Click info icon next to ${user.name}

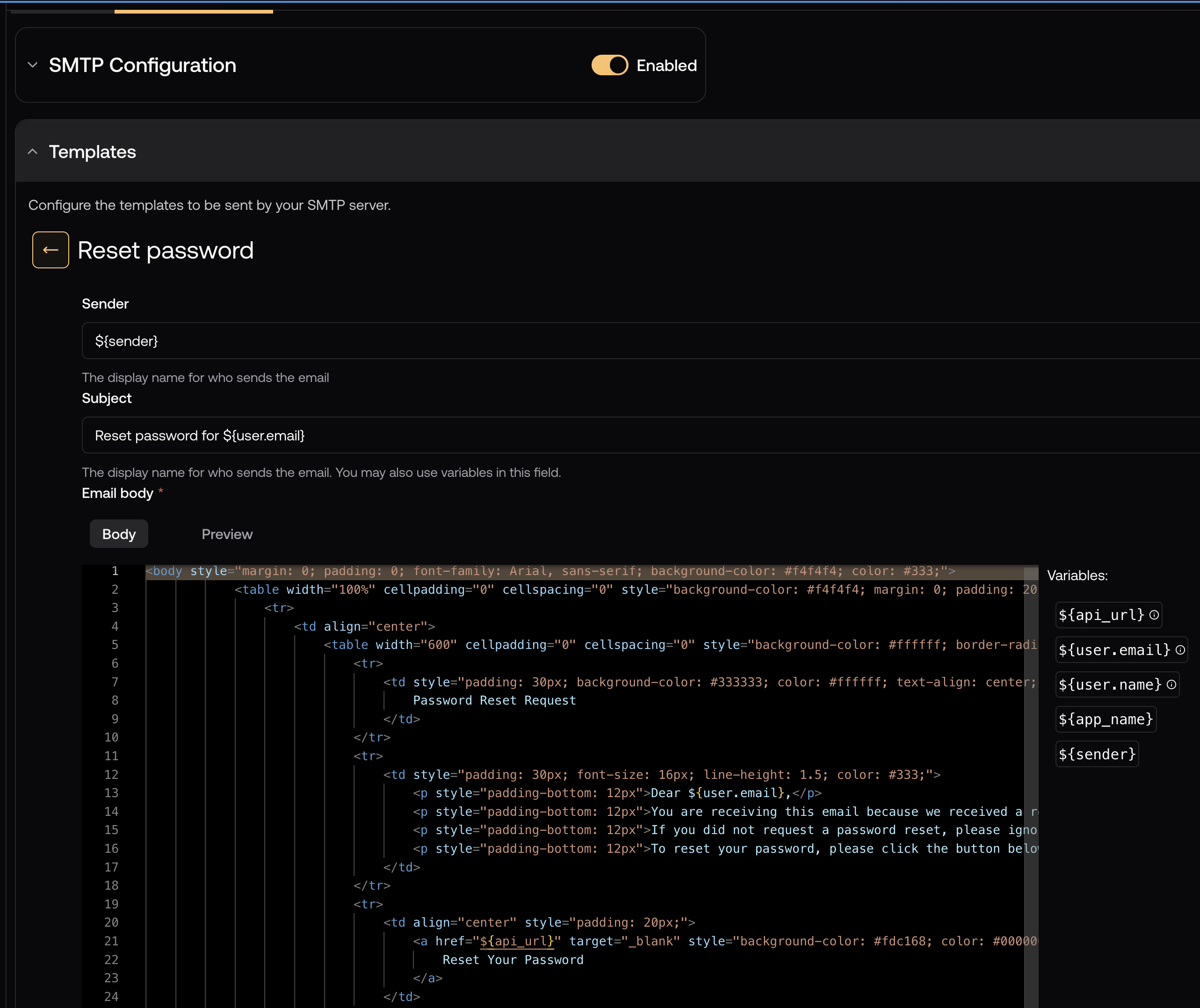1171,684
